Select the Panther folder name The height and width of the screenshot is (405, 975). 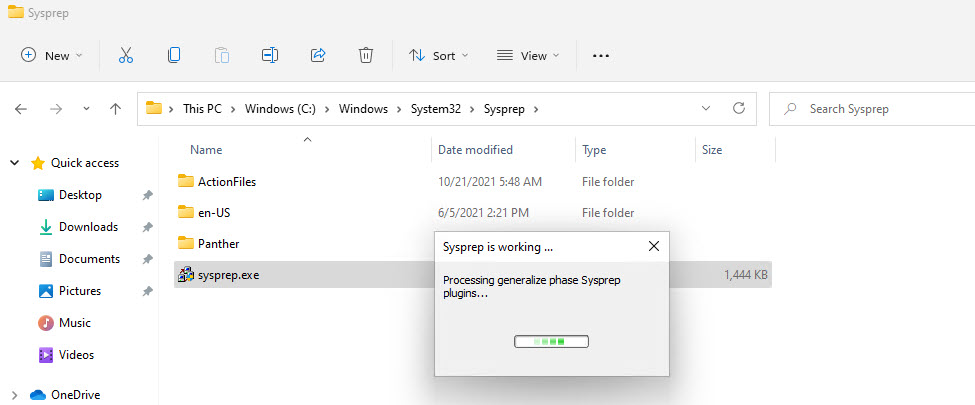(218, 243)
